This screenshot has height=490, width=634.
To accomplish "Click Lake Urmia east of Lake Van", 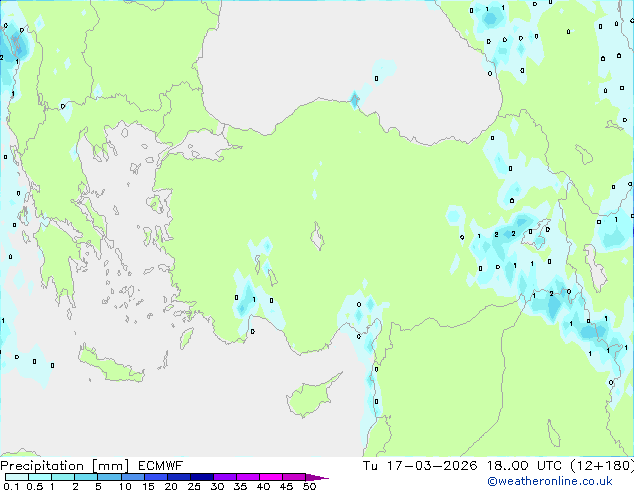I will click(594, 267).
